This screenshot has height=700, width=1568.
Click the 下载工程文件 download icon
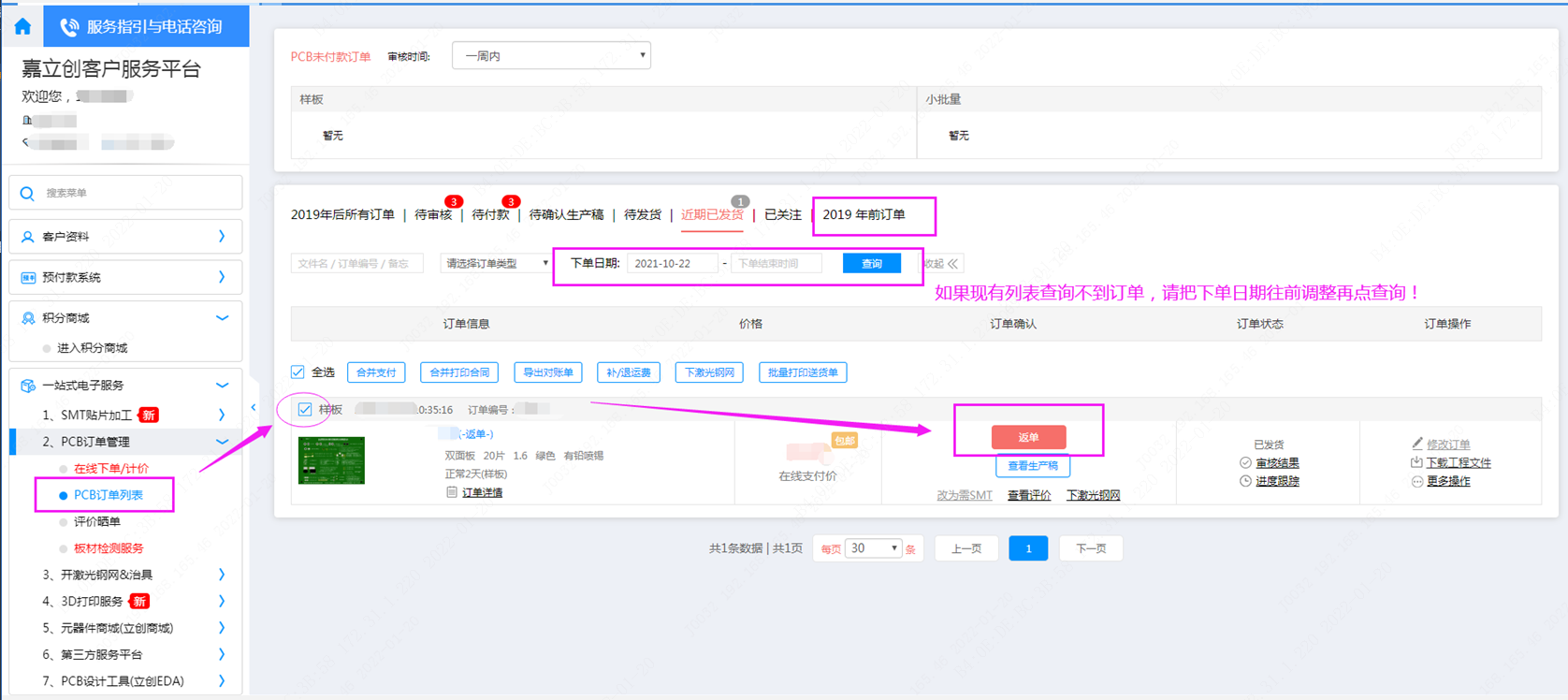[1416, 462]
